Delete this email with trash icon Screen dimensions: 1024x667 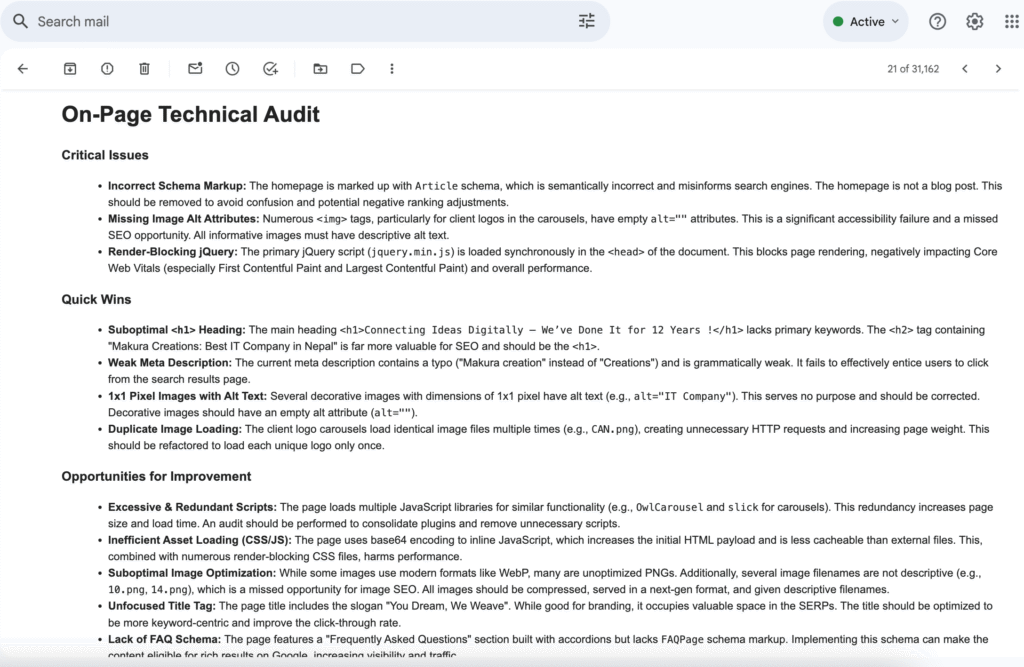pyautogui.click(x=144, y=69)
